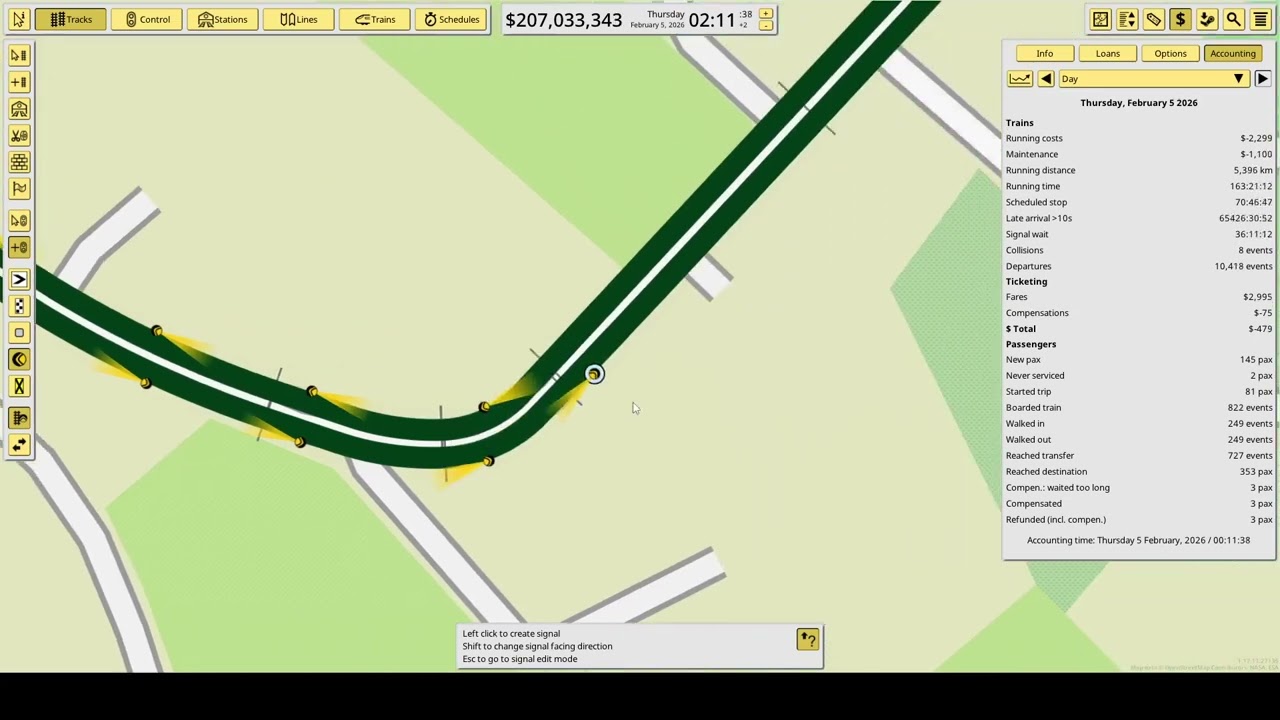1280x720 pixels.
Task: Open the Stations menu
Action: (x=223, y=19)
